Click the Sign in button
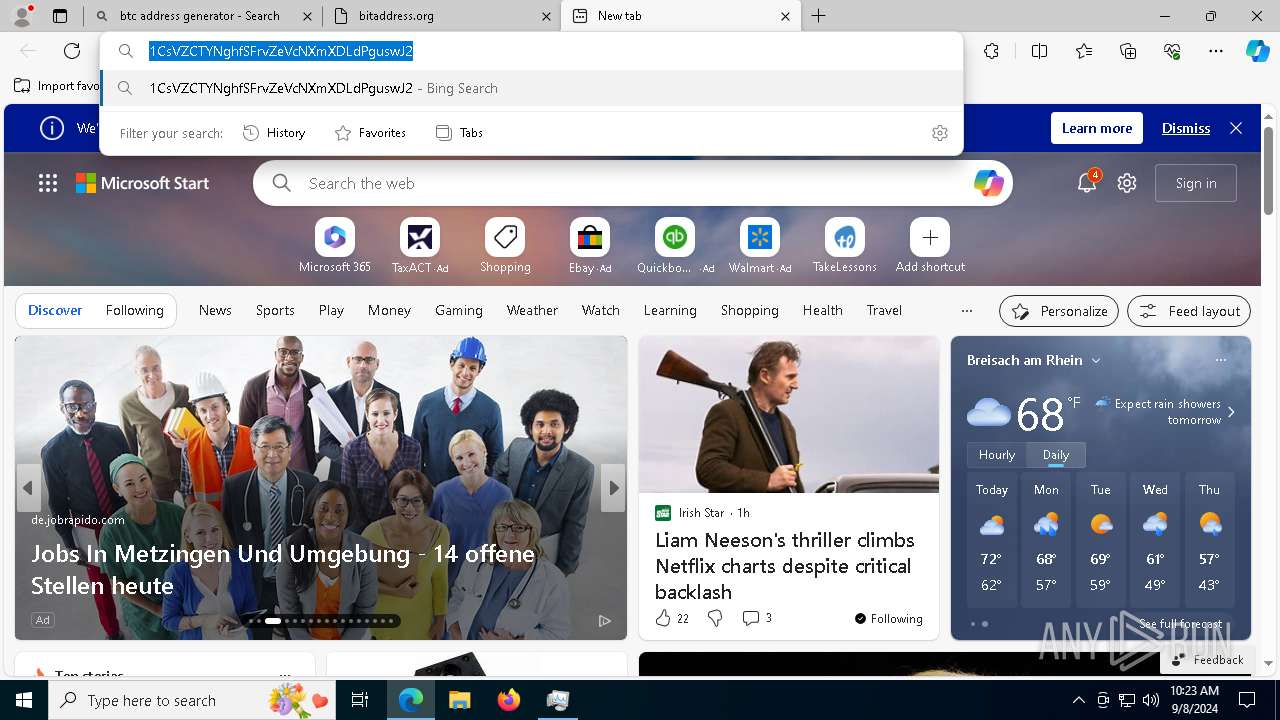Viewport: 1280px width, 720px height. click(x=1196, y=183)
